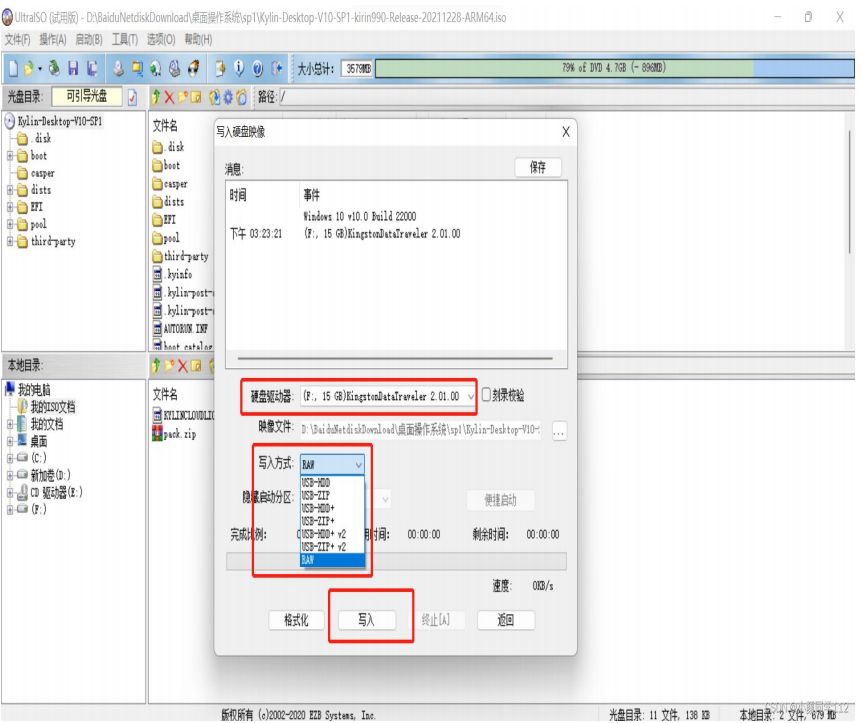The height and width of the screenshot is (723, 868).
Task: Click the toolbar icon left of Info
Action: (x=220, y=69)
